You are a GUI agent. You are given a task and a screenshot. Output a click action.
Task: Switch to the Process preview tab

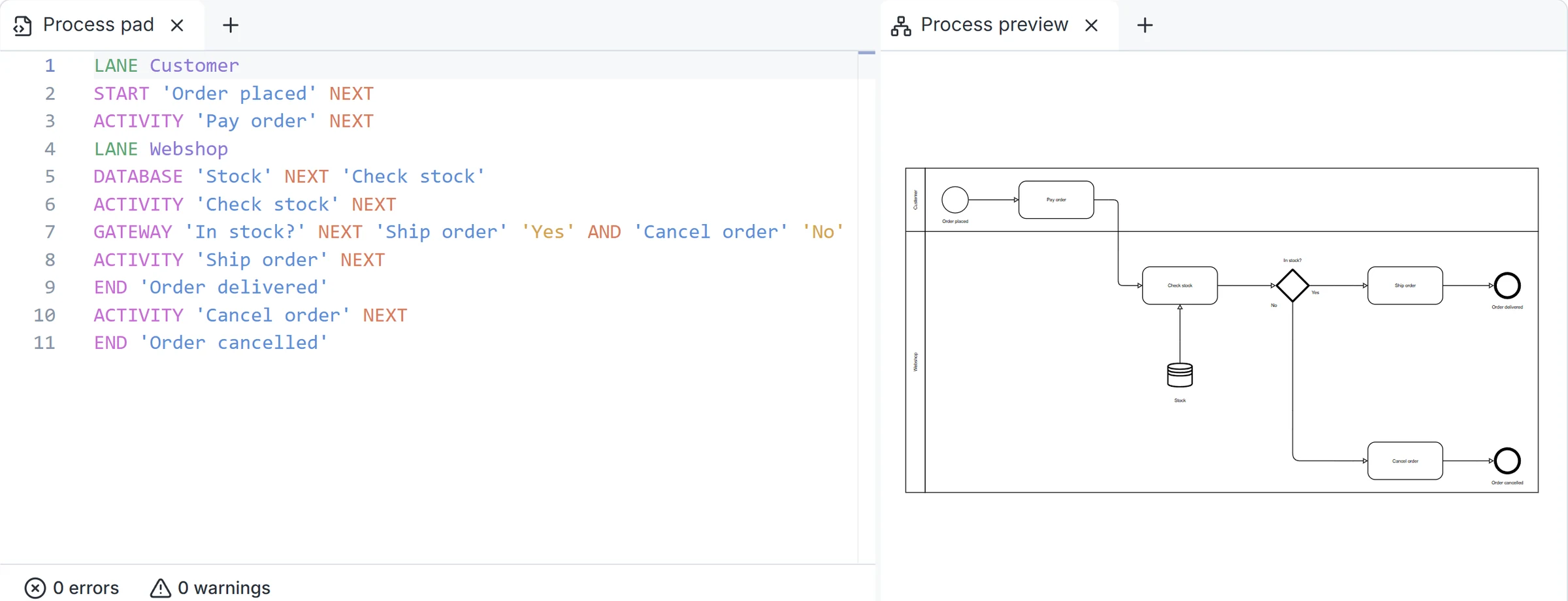994,25
